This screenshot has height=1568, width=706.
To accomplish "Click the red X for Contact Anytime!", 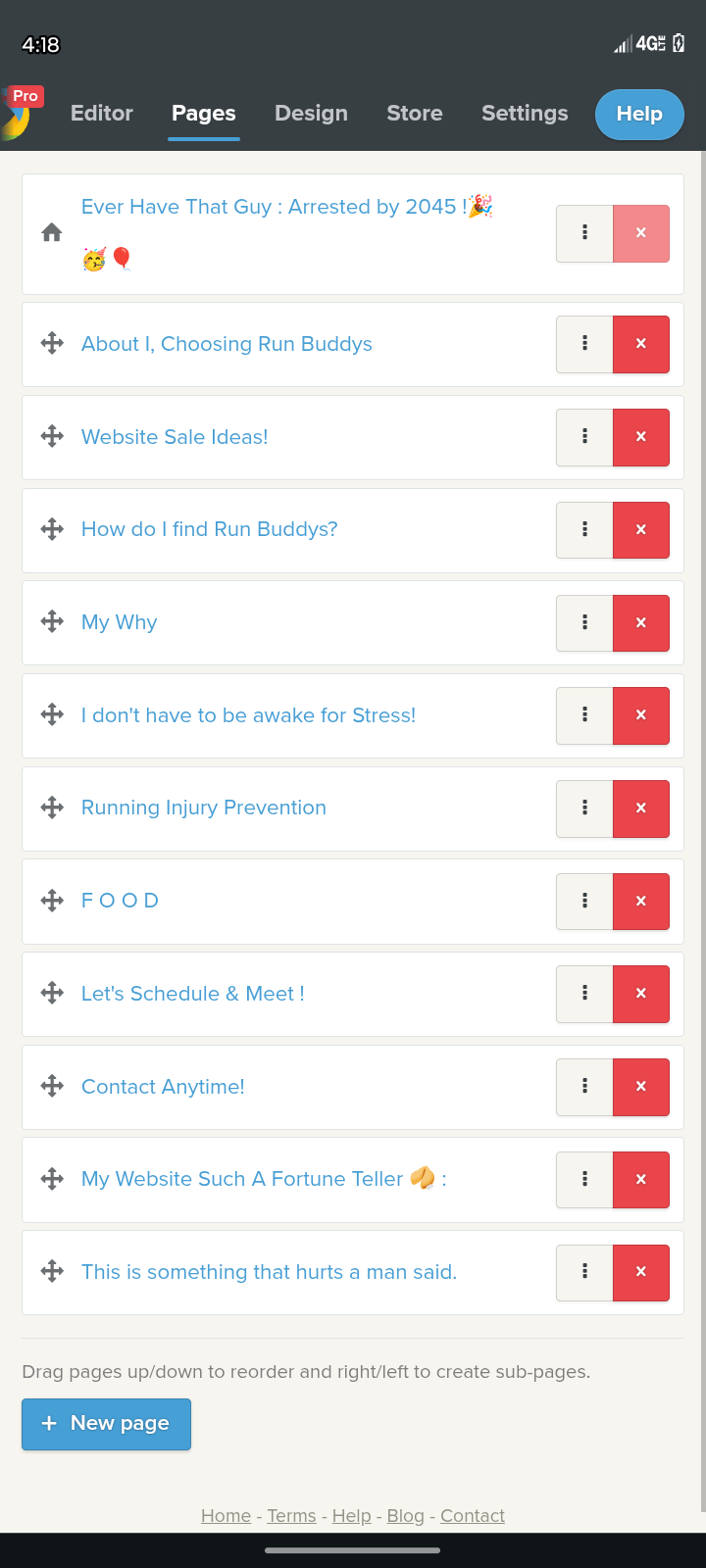I will (640, 1087).
